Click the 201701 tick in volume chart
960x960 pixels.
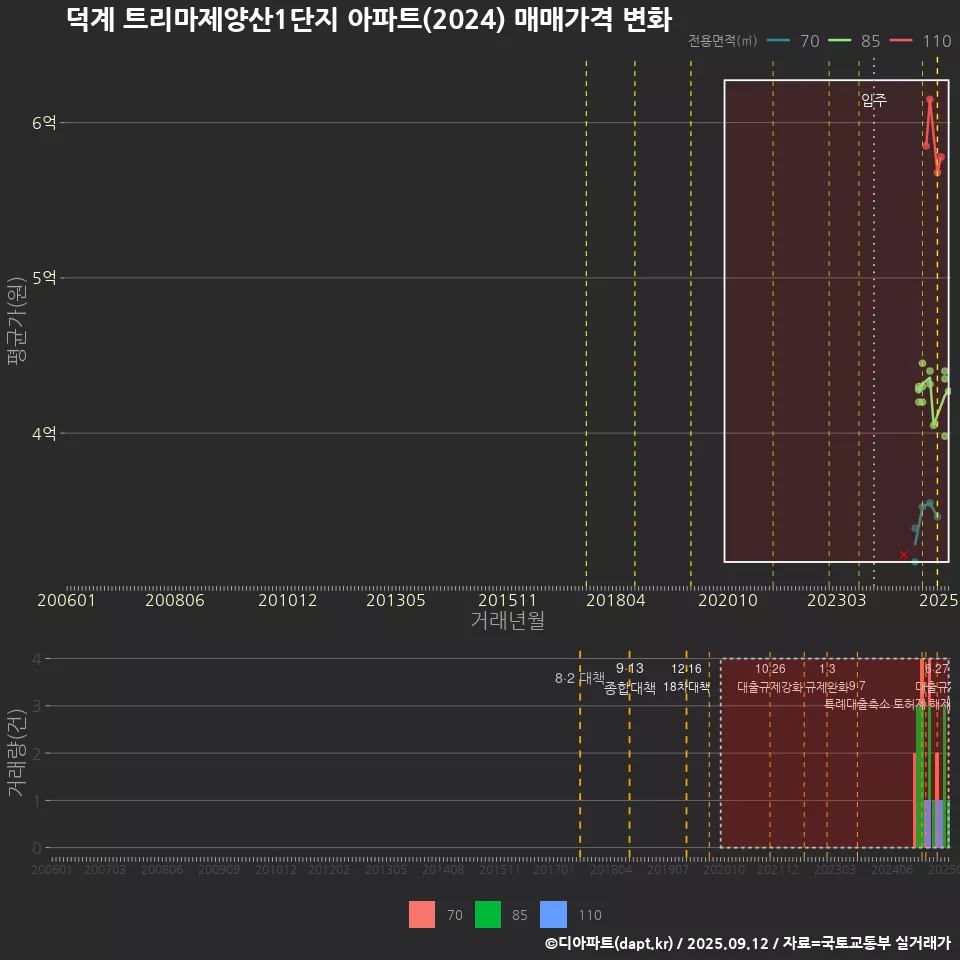pyautogui.click(x=553, y=869)
